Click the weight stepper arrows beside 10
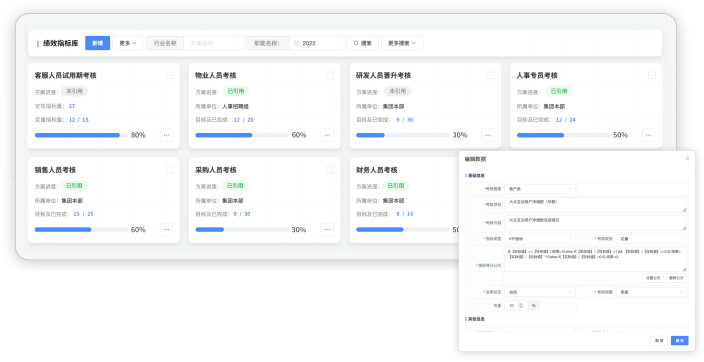Viewport: 704px width, 362px height. tap(521, 305)
